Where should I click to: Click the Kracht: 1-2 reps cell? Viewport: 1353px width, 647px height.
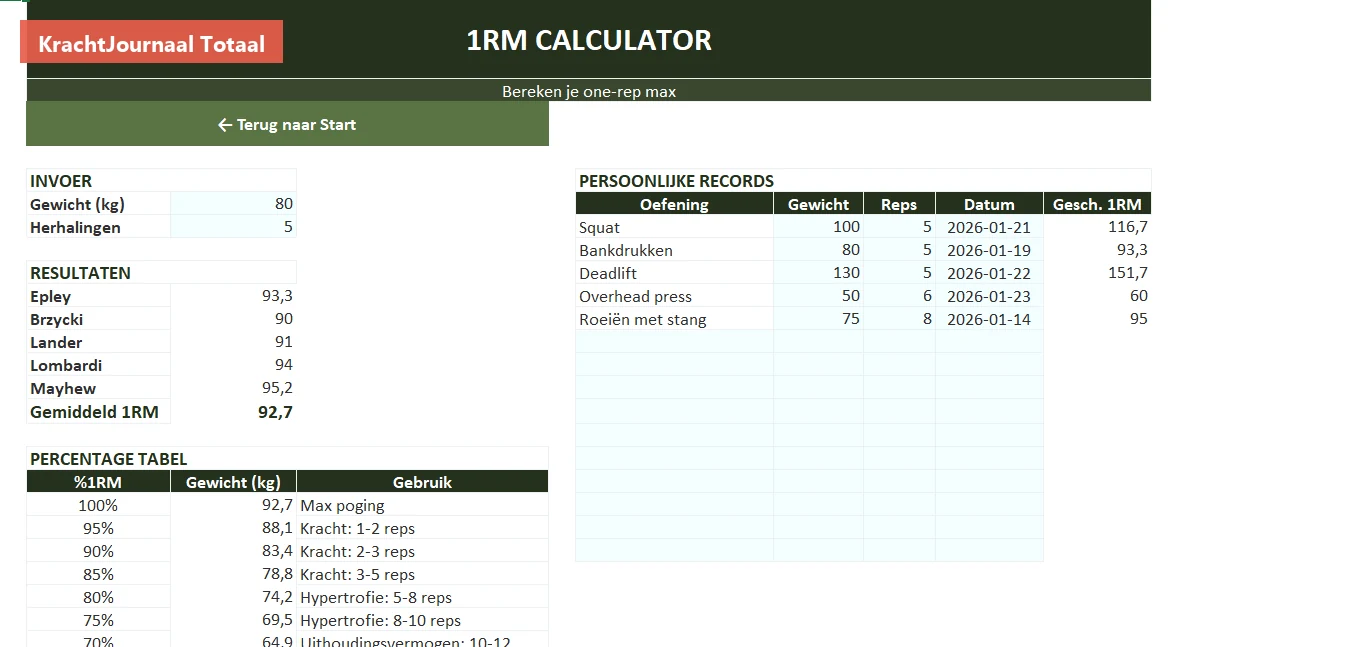tap(422, 528)
